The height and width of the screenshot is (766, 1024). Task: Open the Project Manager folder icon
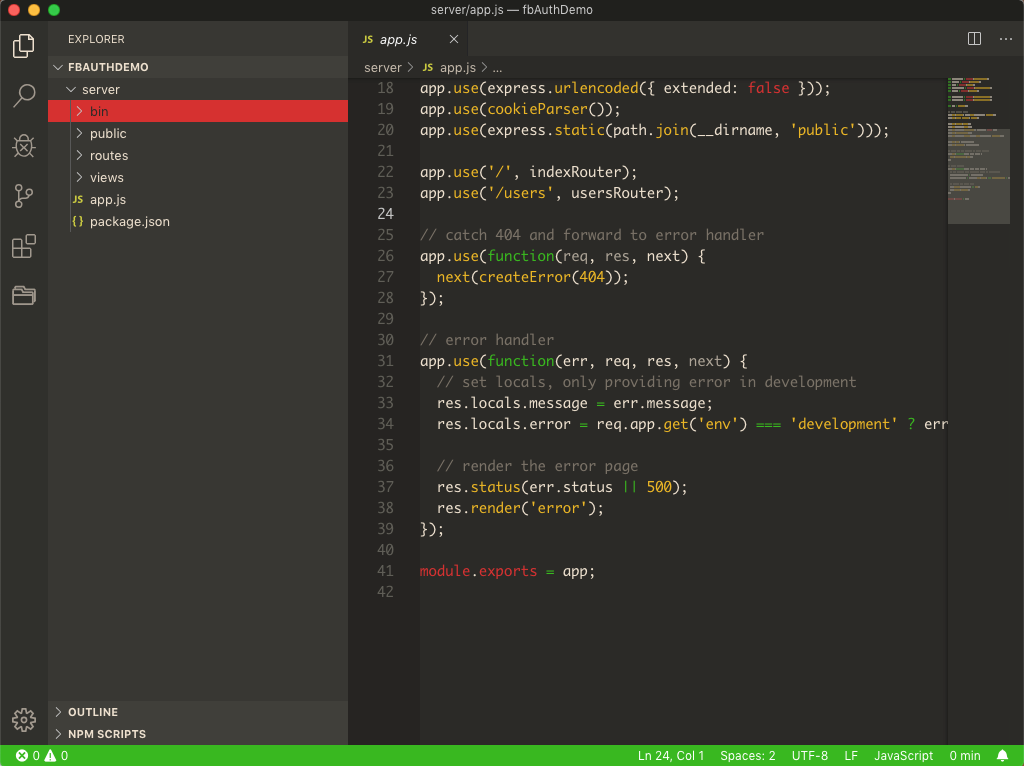[24, 296]
